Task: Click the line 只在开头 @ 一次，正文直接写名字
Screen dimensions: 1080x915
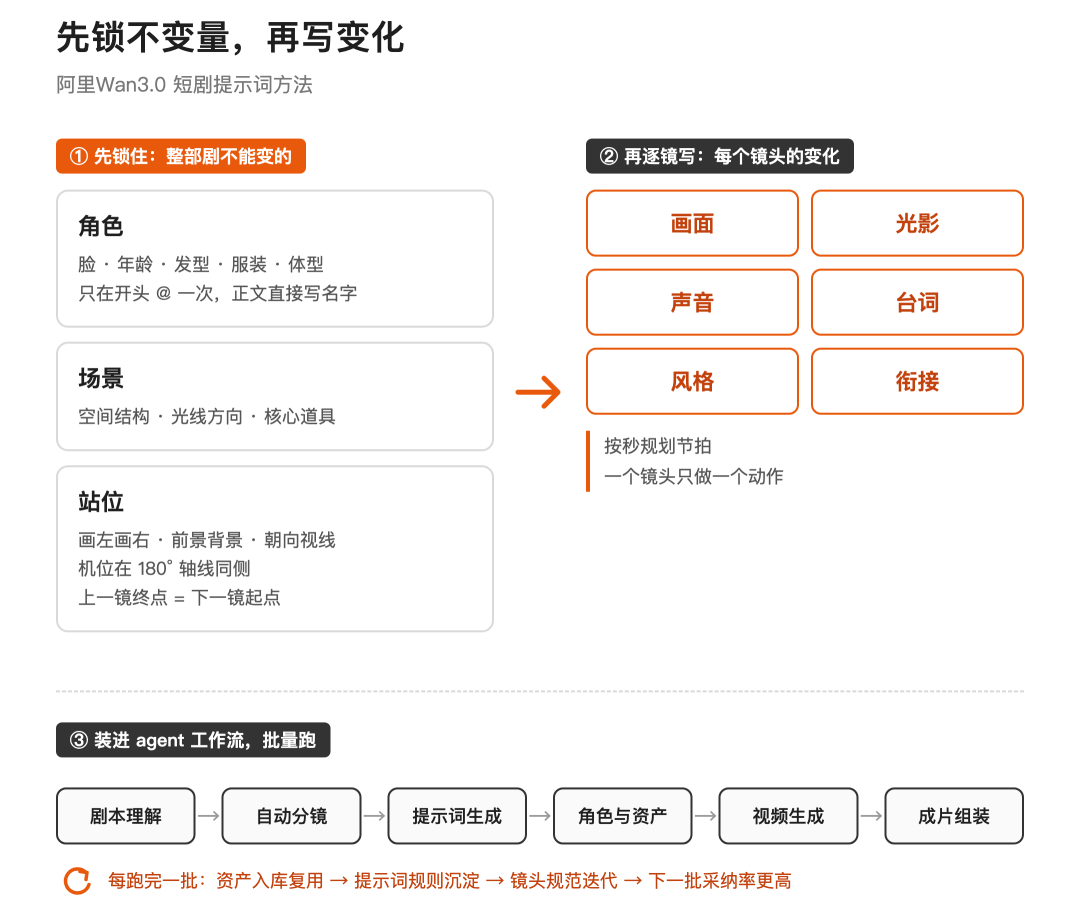Action: coord(218,293)
